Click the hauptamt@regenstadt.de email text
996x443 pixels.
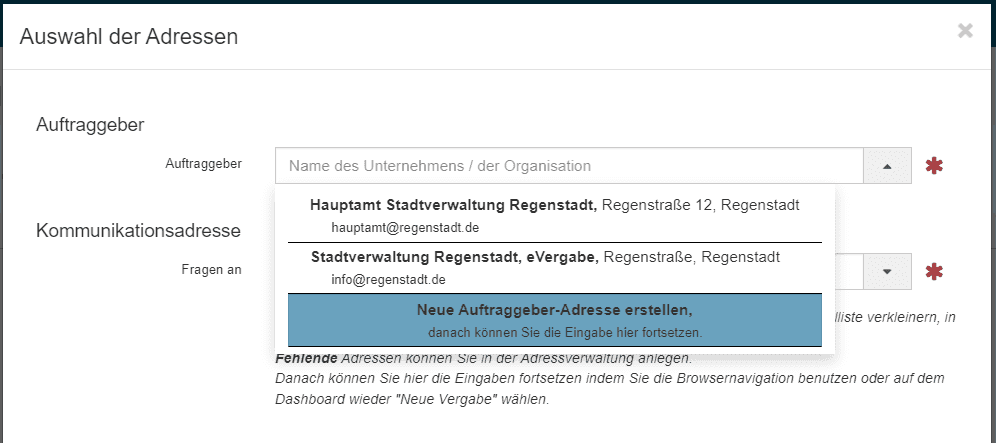pos(405,228)
